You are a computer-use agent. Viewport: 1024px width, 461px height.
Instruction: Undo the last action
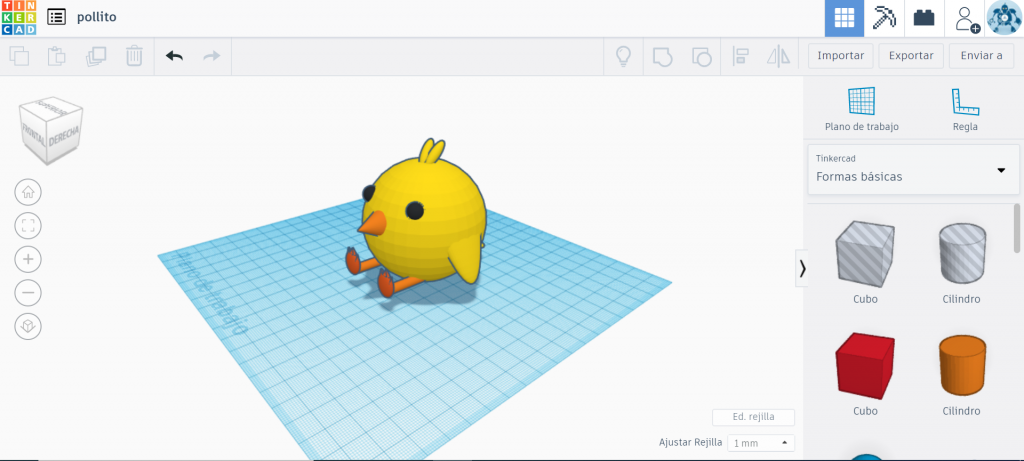pos(174,56)
